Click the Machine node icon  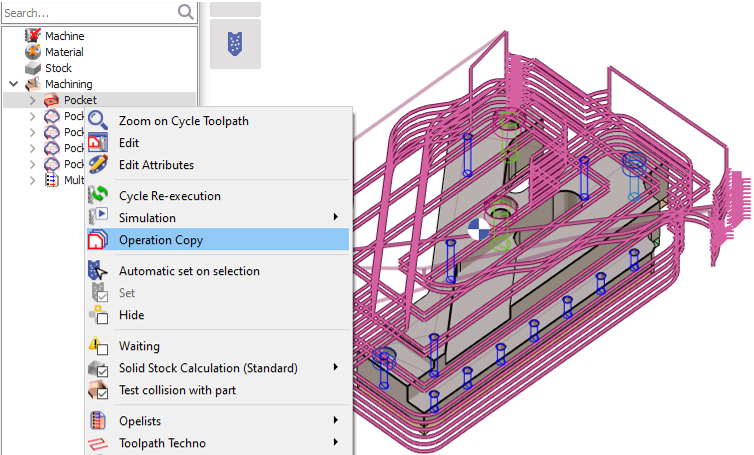click(32, 36)
